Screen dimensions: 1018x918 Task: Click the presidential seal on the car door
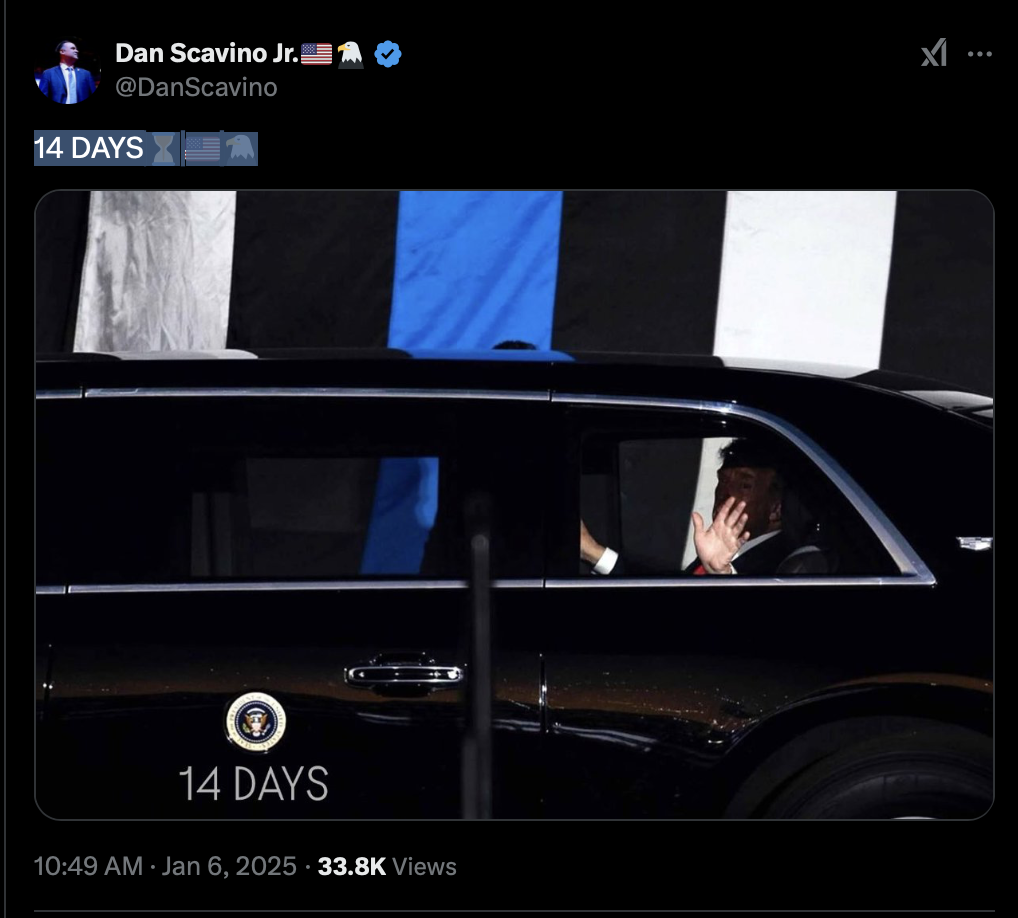tap(256, 722)
